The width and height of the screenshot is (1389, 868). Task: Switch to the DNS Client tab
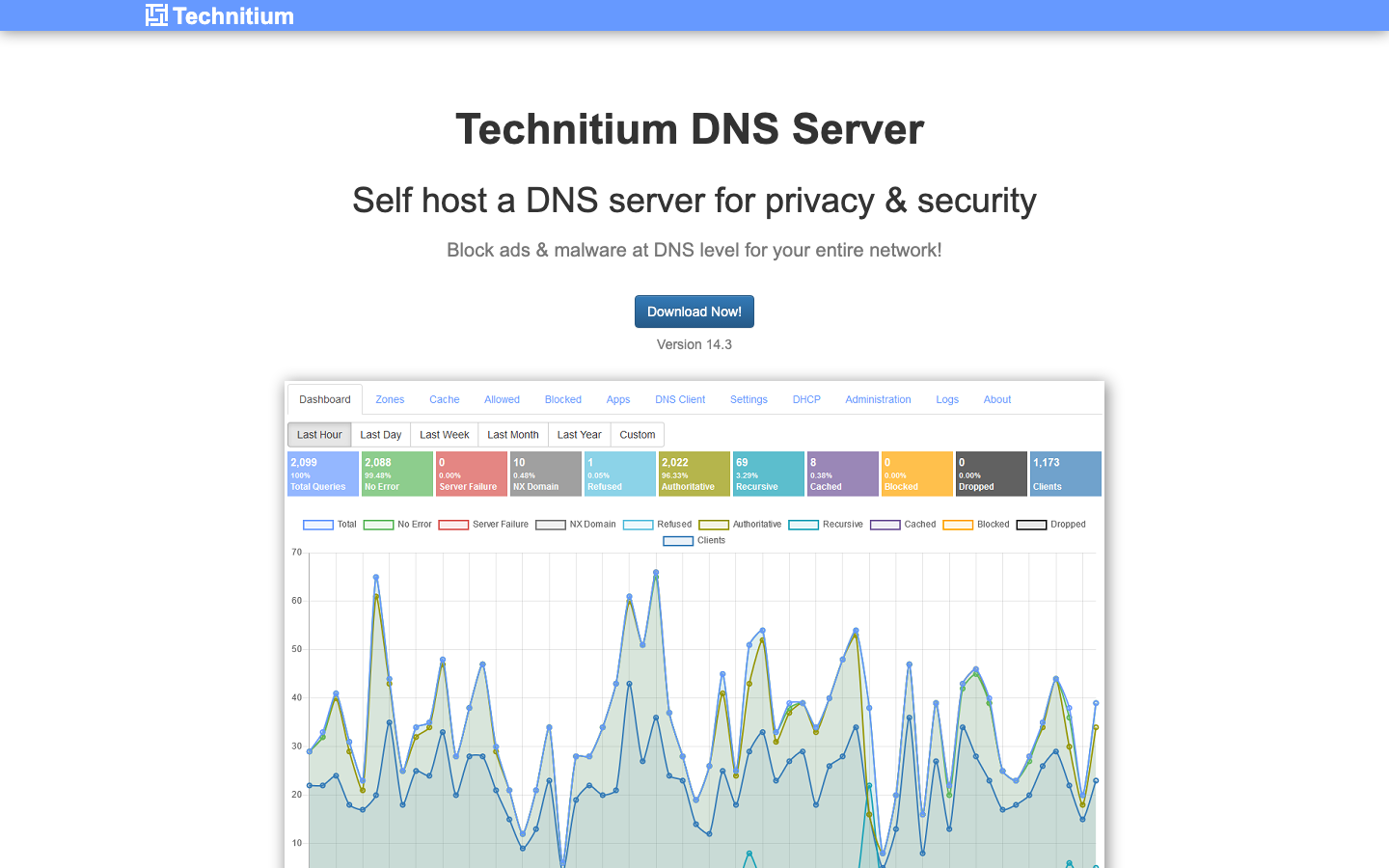(680, 399)
